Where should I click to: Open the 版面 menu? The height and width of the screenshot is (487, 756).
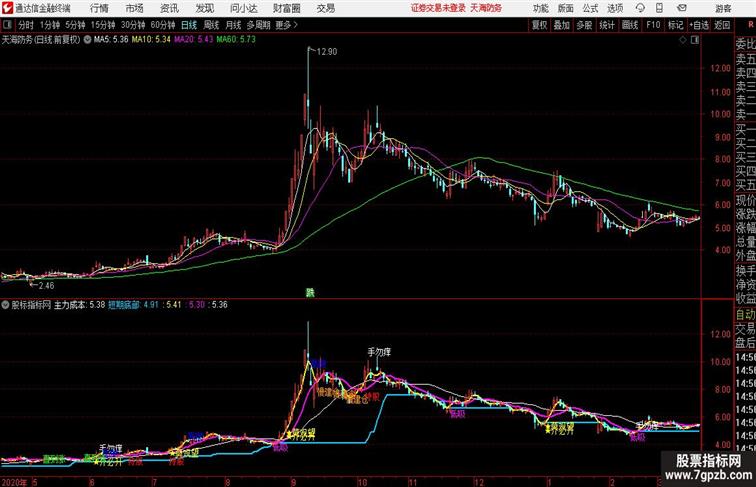tap(566, 8)
